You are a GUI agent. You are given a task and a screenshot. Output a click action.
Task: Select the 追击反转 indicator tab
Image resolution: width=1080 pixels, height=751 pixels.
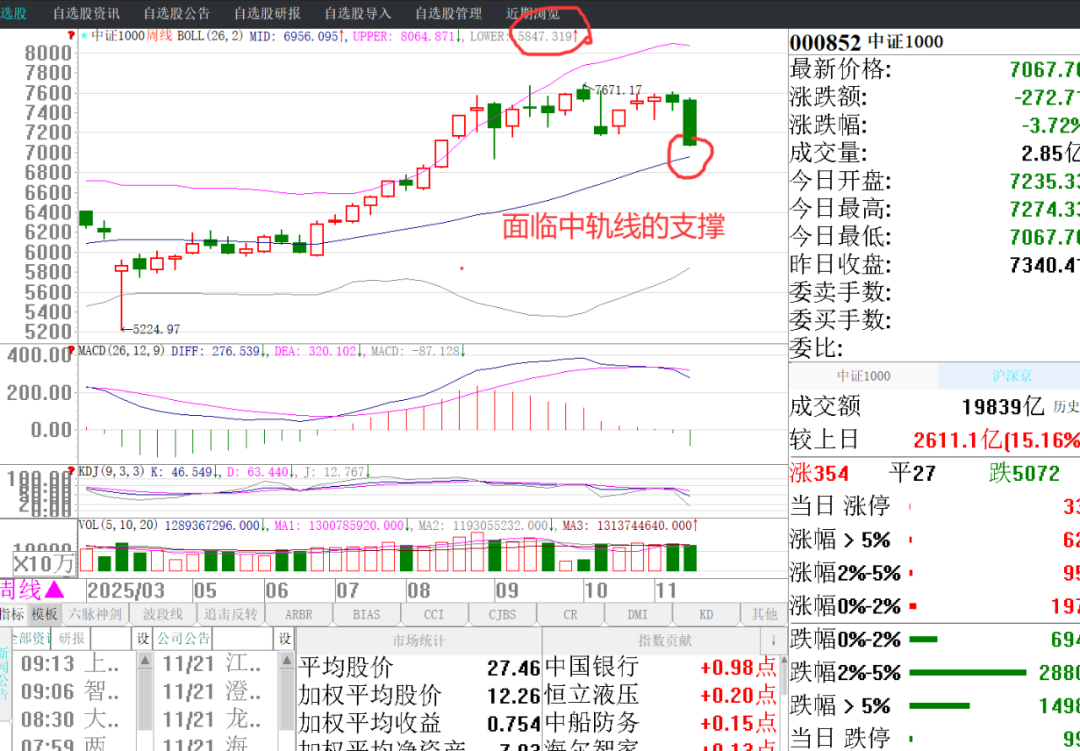coord(230,614)
